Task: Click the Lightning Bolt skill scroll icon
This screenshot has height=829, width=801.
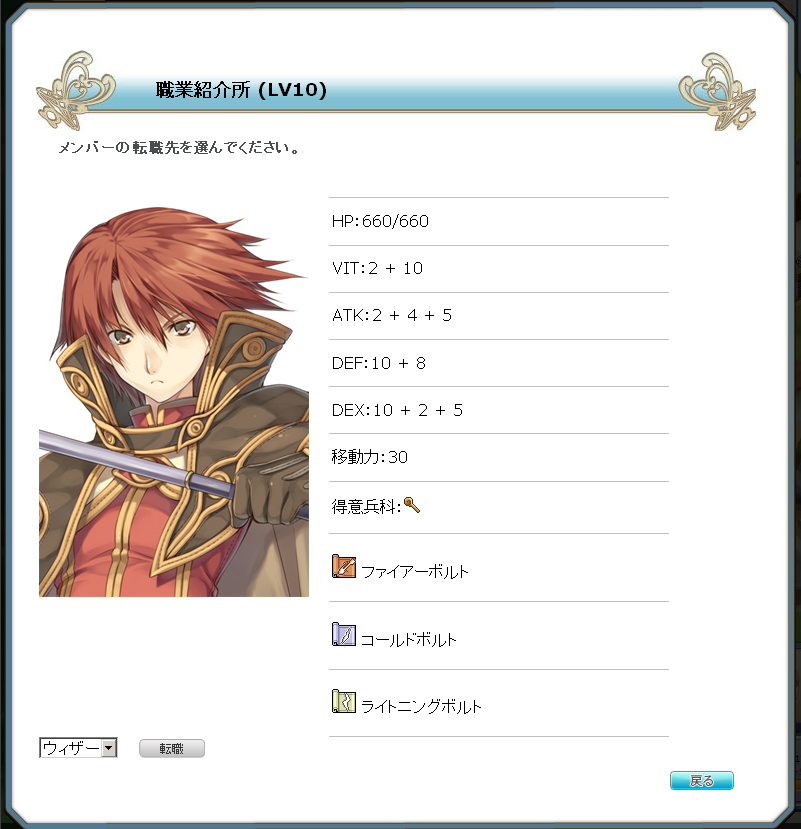Action: tap(344, 702)
